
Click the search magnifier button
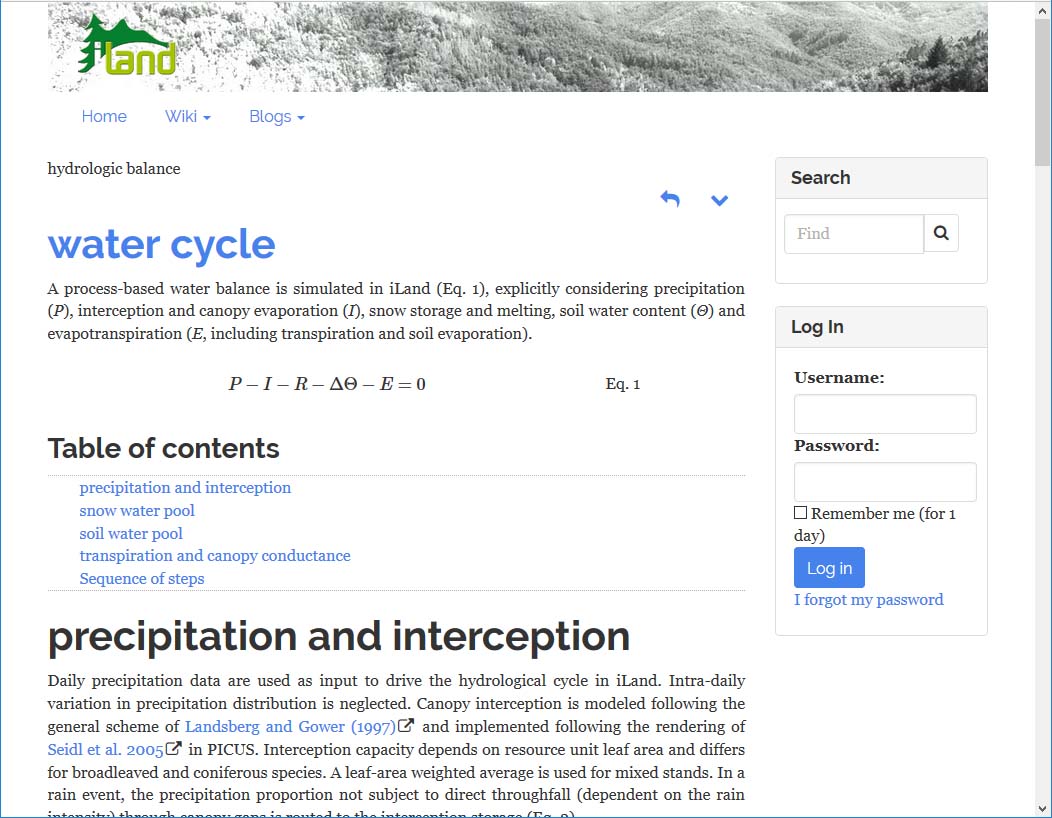(x=941, y=233)
